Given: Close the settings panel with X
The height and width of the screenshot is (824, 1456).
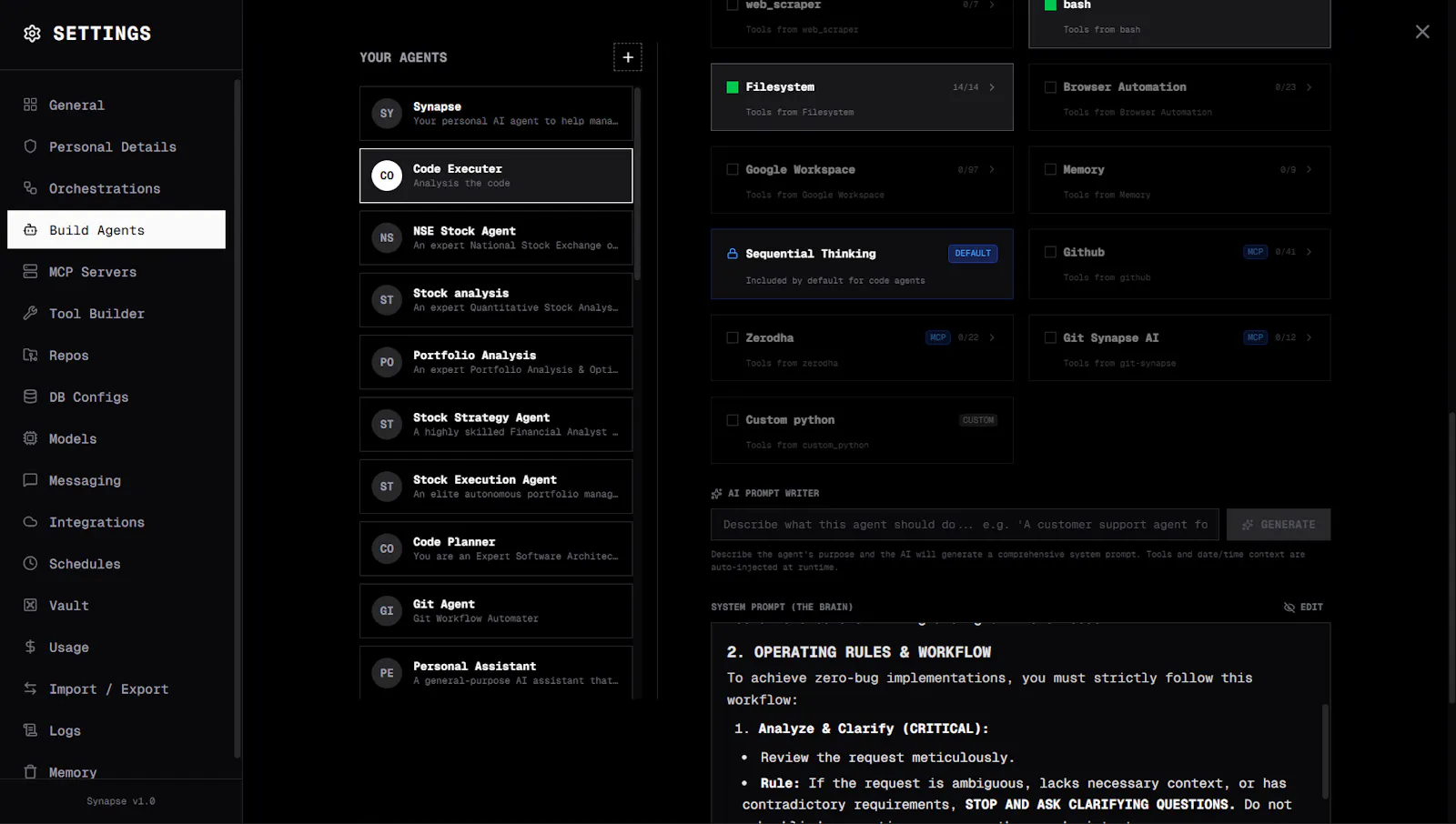Looking at the screenshot, I should tap(1422, 32).
